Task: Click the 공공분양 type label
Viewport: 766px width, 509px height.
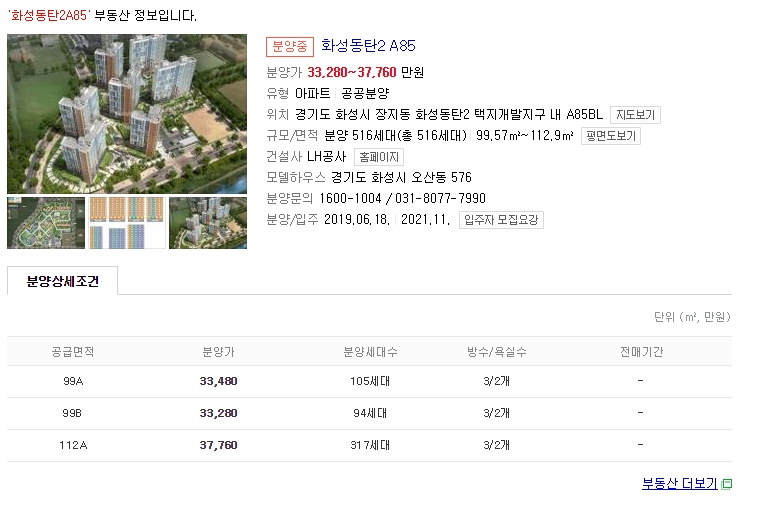Action: point(365,93)
